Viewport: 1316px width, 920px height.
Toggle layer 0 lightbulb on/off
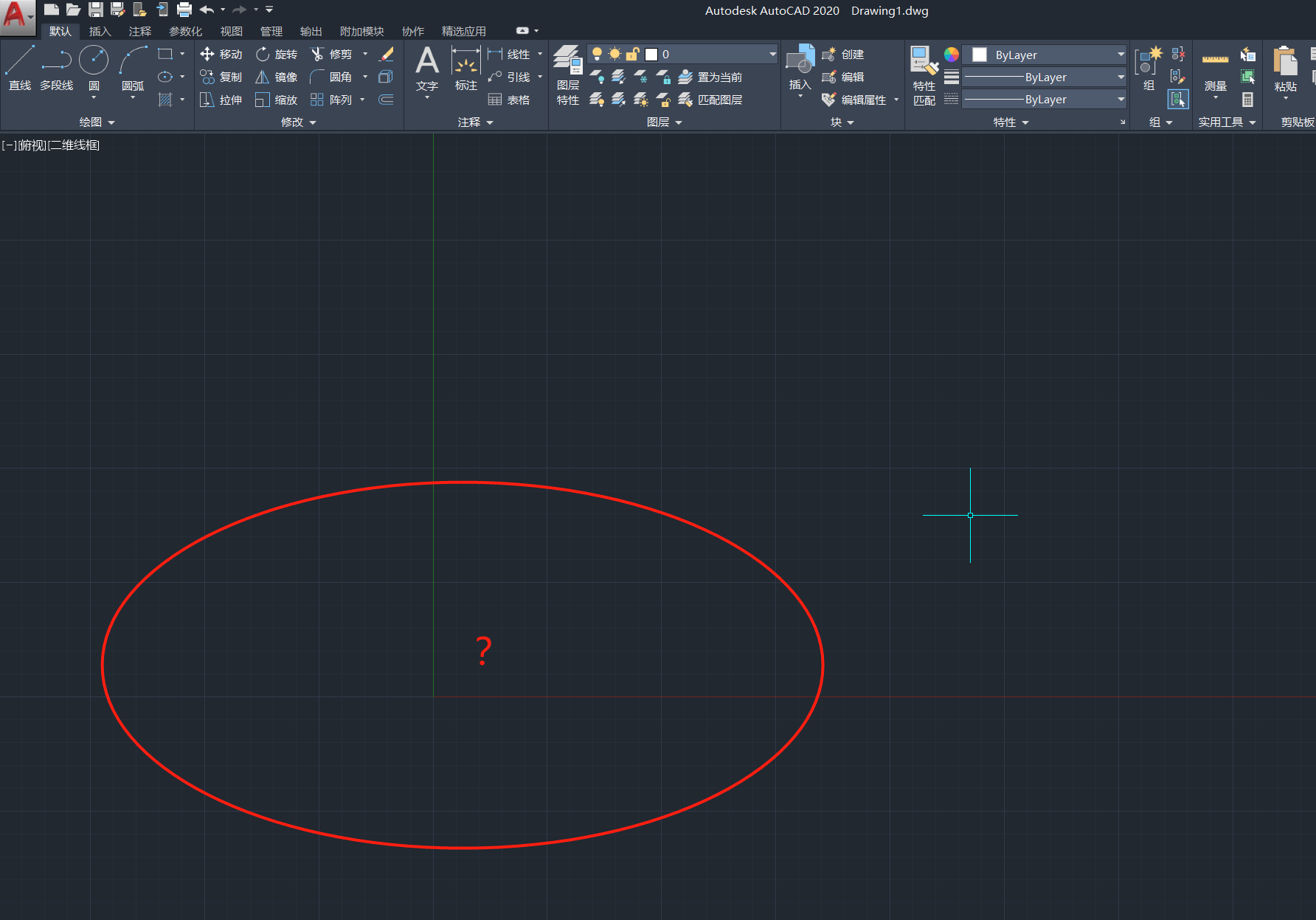coord(597,54)
